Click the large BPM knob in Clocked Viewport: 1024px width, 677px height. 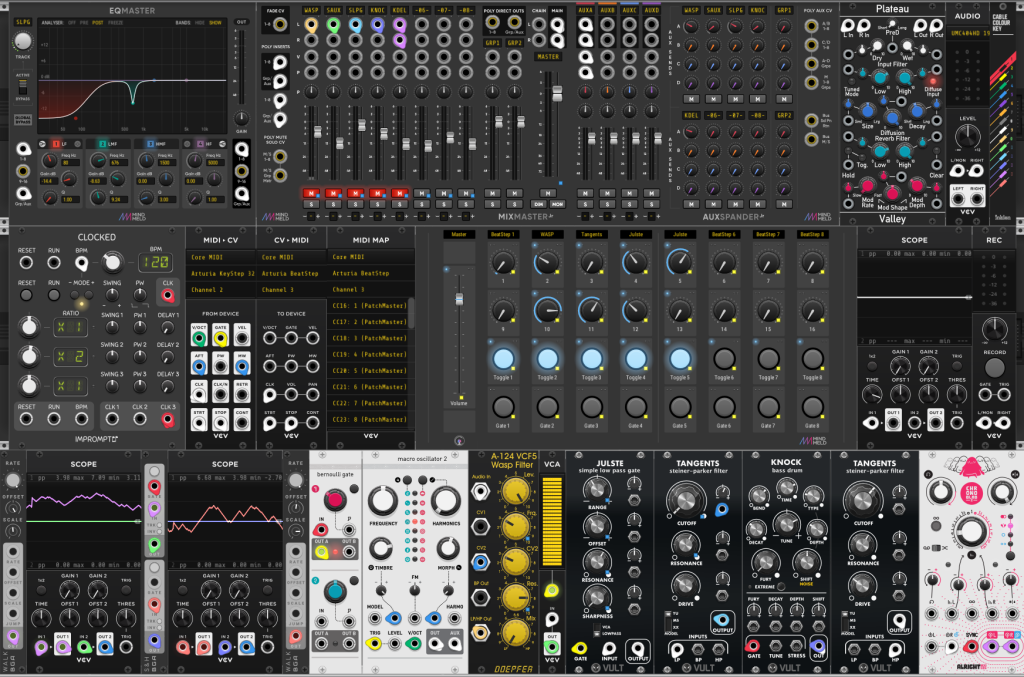click(x=112, y=262)
